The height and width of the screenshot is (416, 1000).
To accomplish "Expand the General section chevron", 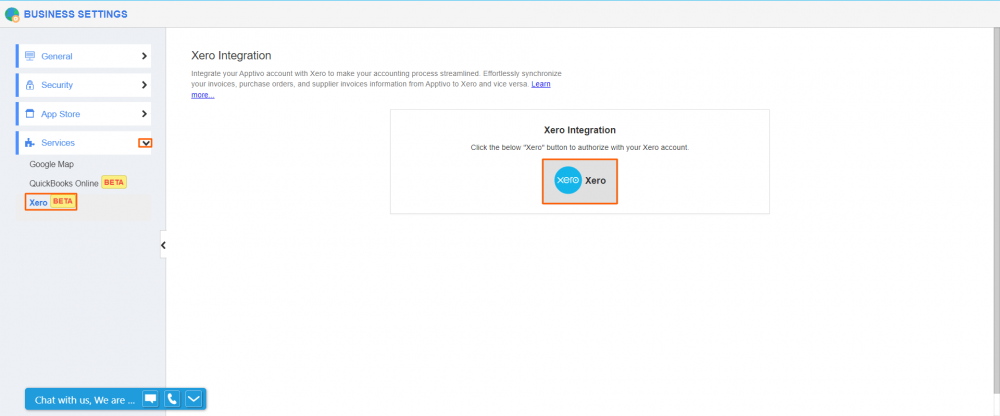I will 144,56.
